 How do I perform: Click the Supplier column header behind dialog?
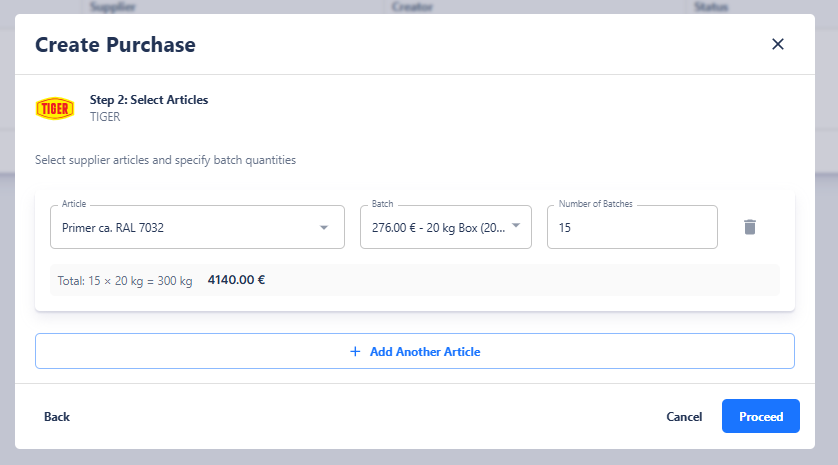click(112, 7)
